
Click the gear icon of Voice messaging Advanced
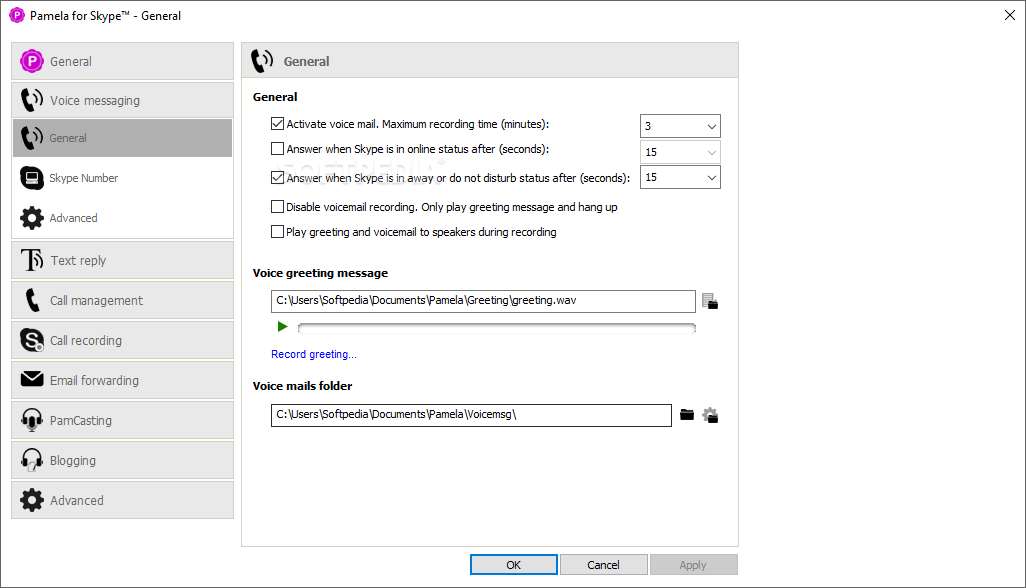(31, 218)
